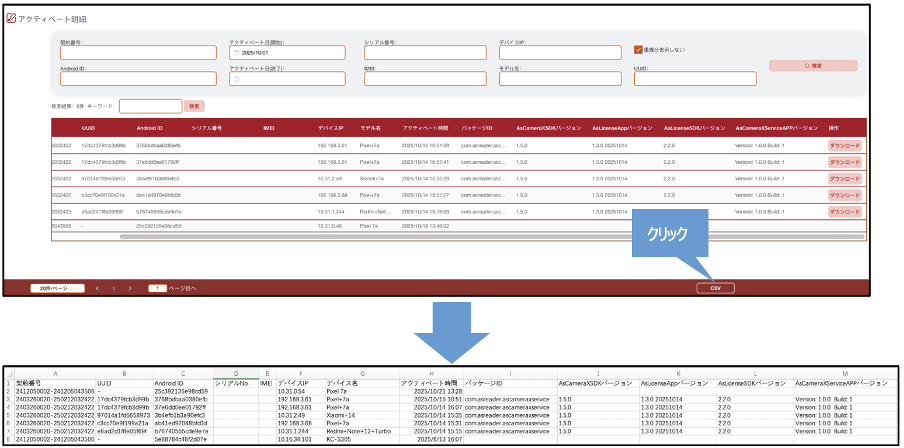Open the activate end date calendar icon

coord(237,79)
